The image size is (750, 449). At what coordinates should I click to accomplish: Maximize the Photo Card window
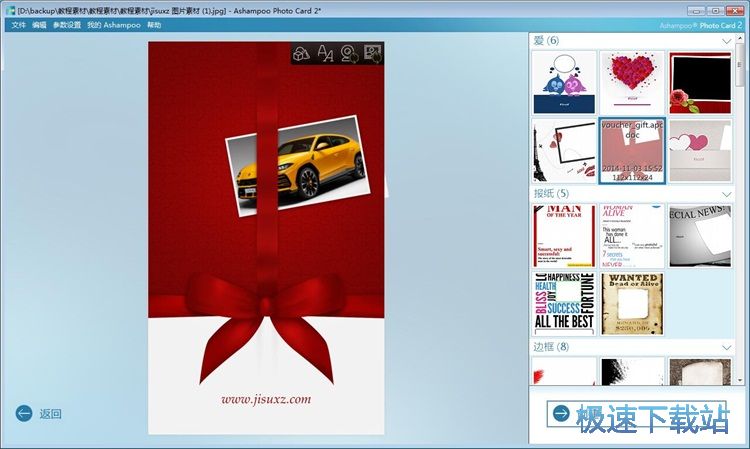coord(716,11)
